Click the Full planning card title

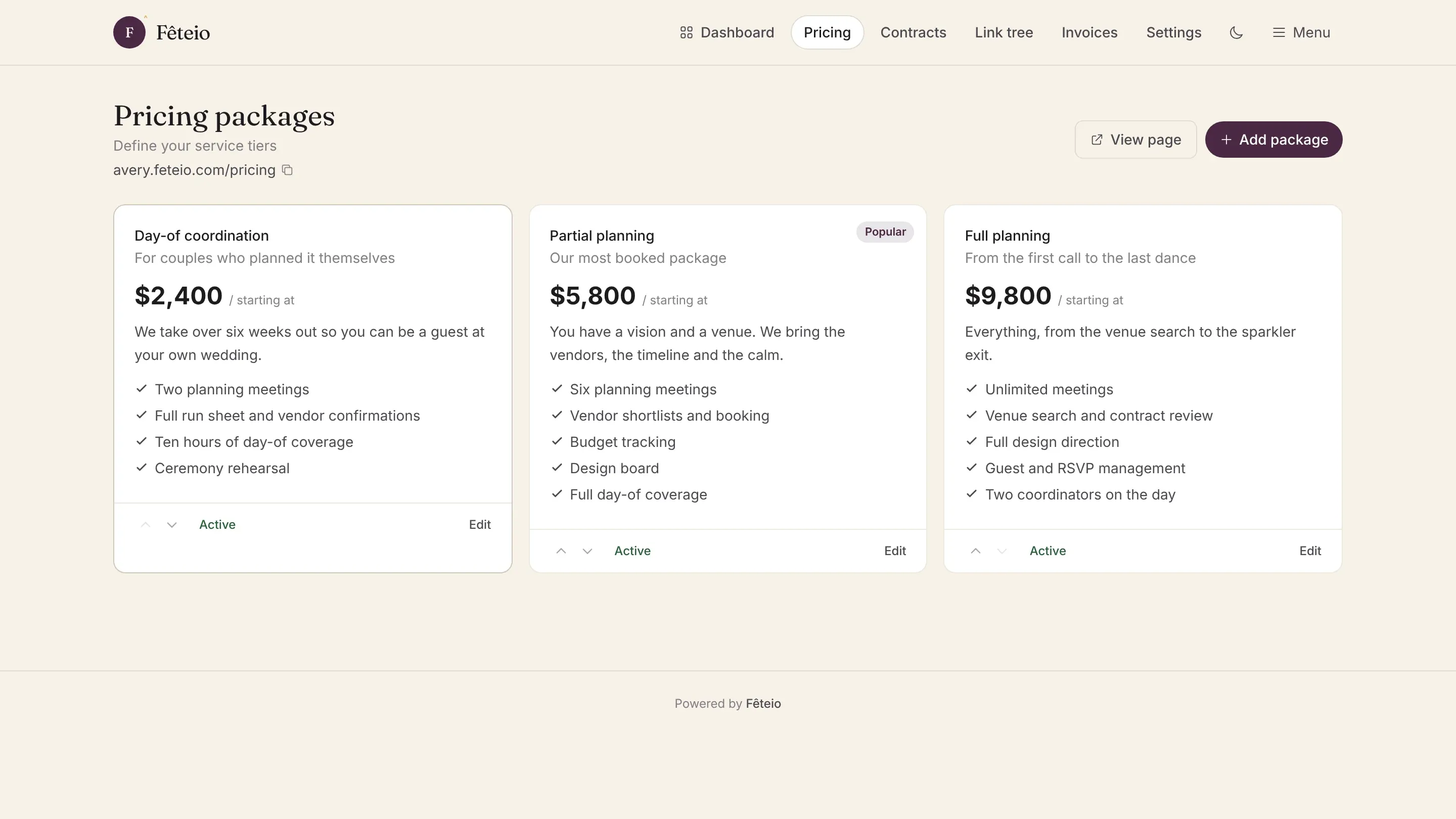tap(1007, 236)
